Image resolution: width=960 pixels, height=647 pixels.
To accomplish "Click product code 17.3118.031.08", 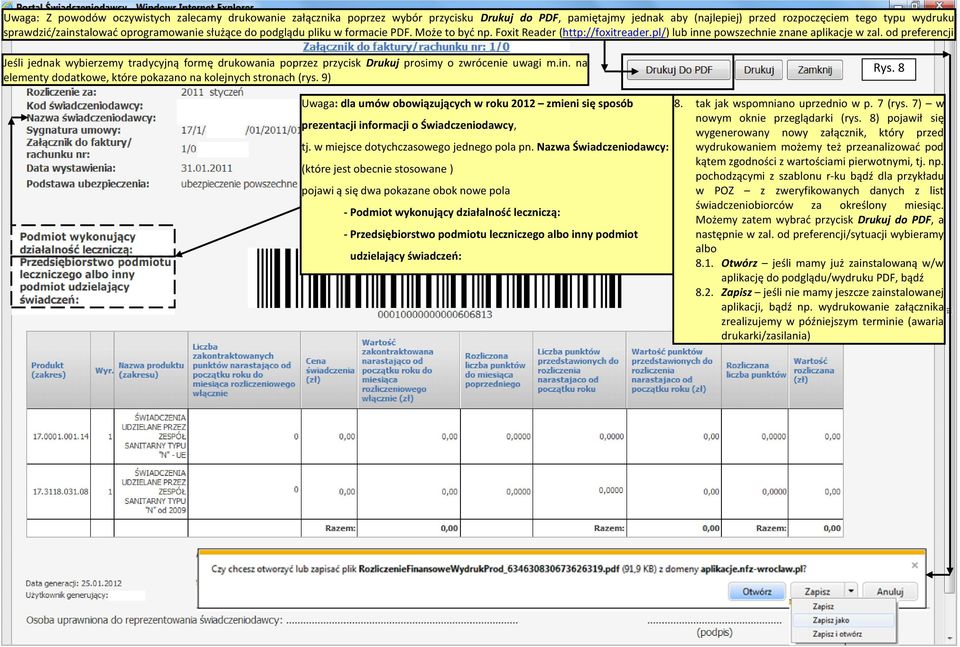I will click(60, 492).
